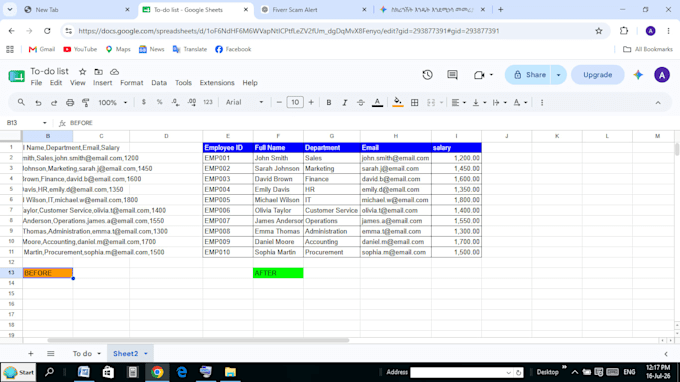Open the Data menu
The image size is (680, 382).
tap(159, 83)
